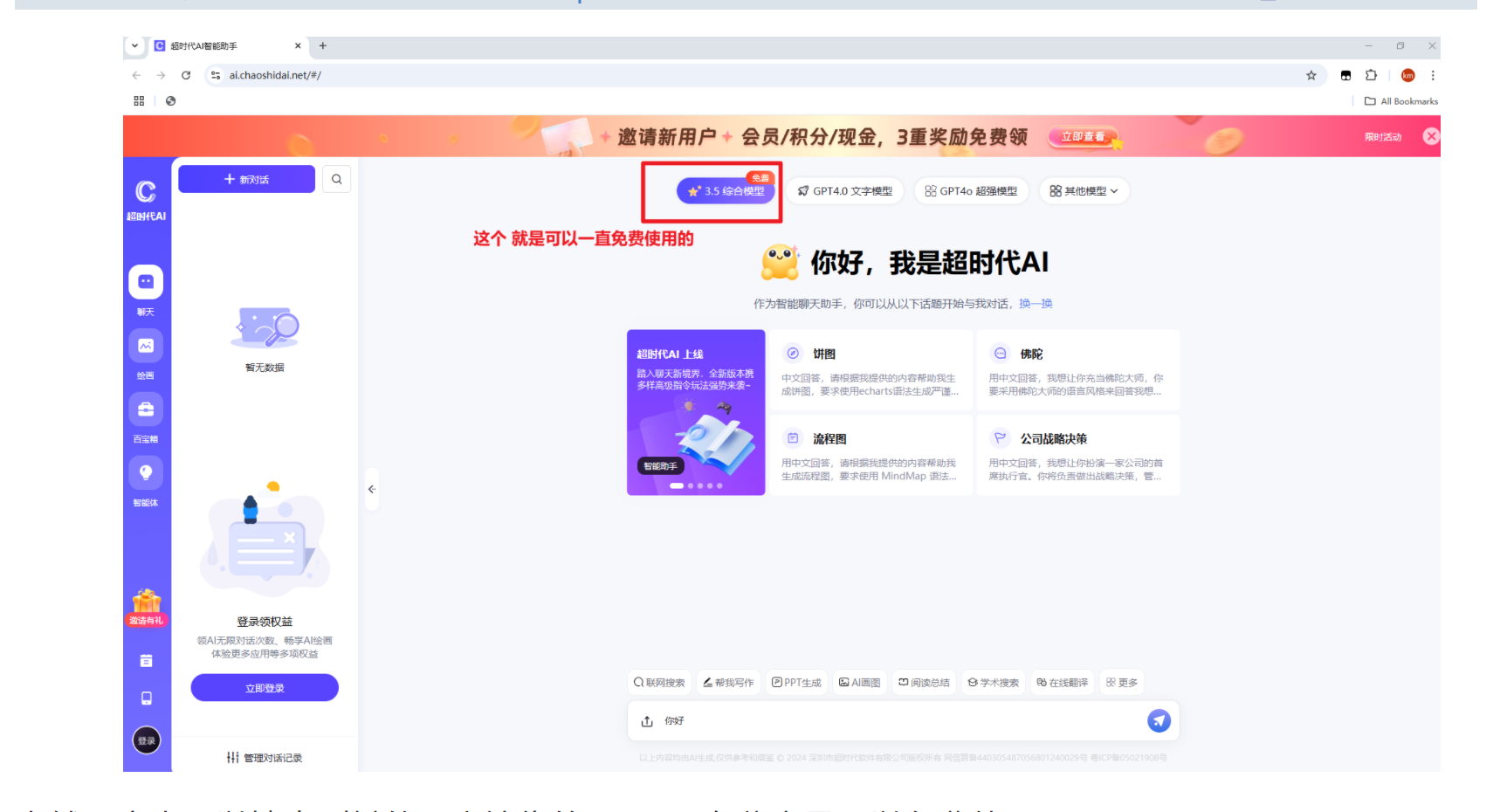Select the GPT4.0 文字模型 tab

pos(844,190)
